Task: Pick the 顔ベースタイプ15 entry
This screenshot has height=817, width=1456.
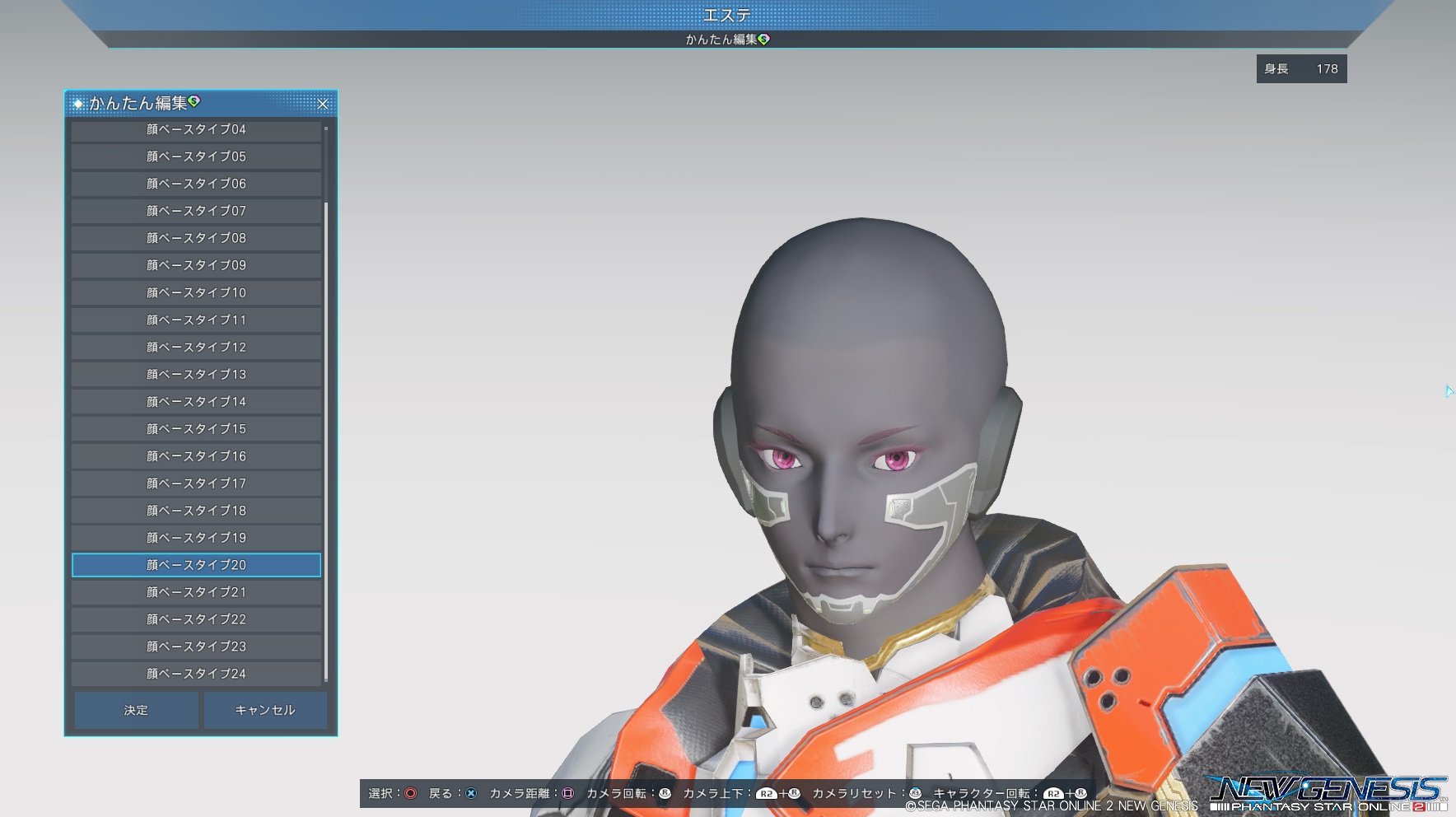Action: (x=196, y=428)
